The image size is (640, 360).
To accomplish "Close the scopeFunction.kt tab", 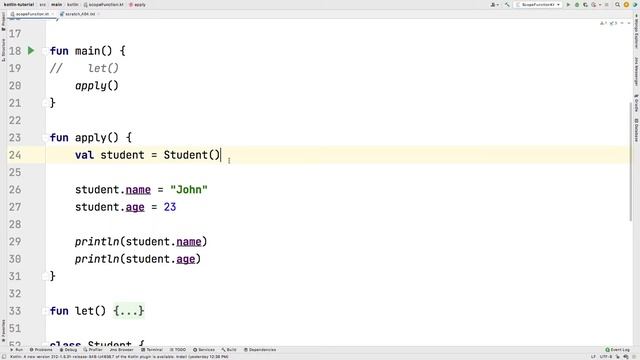I will pyautogui.click(x=53, y=14).
